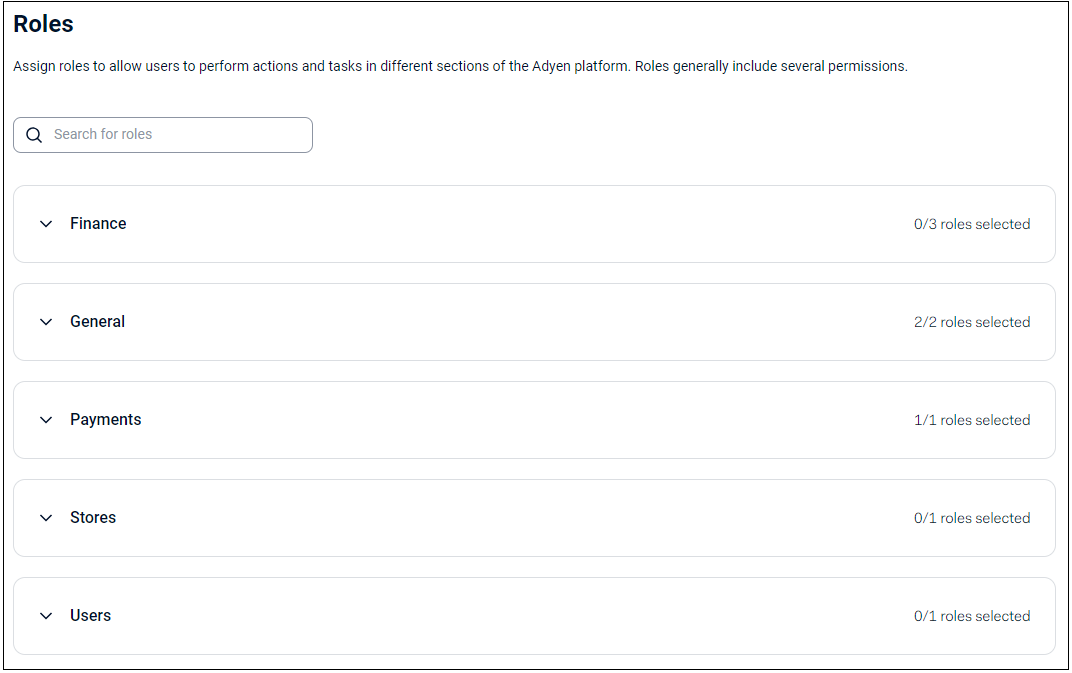Open the Stores roles section title

click(93, 518)
